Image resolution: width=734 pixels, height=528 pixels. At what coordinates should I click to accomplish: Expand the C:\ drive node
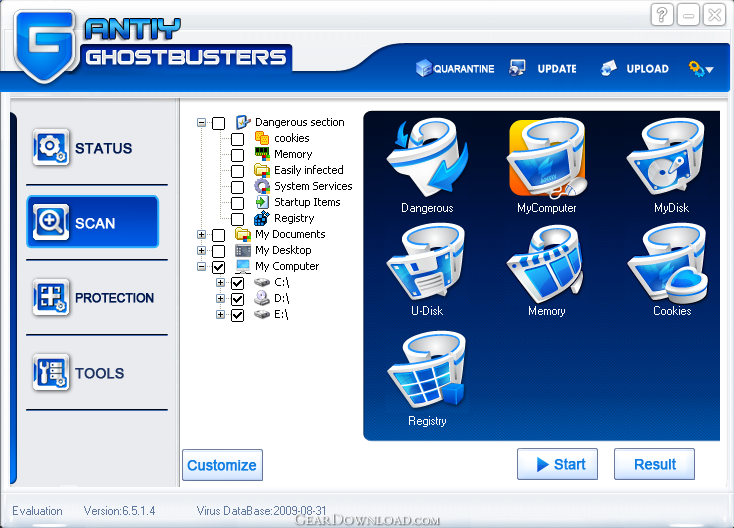[x=220, y=282]
